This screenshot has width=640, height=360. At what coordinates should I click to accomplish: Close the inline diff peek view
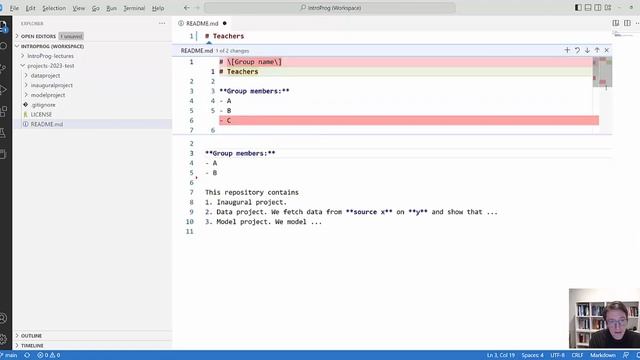(607, 50)
